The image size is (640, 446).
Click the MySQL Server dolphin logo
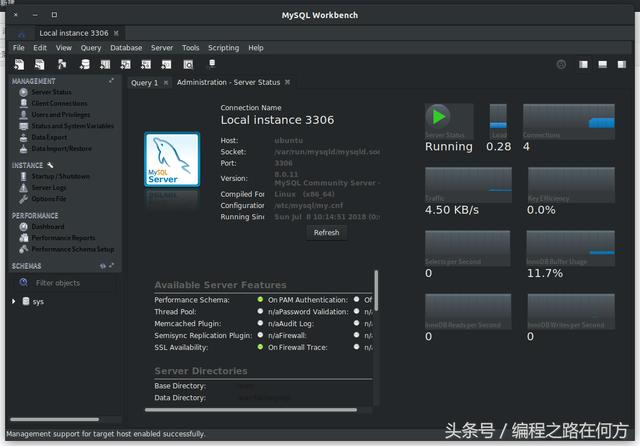[172, 160]
